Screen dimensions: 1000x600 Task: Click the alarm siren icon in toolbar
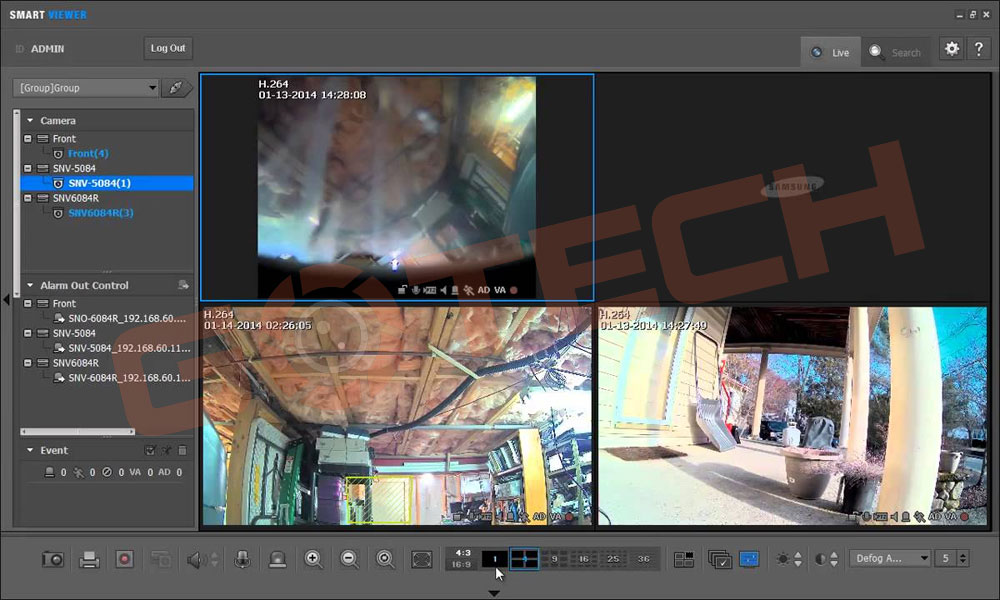pos(277,559)
